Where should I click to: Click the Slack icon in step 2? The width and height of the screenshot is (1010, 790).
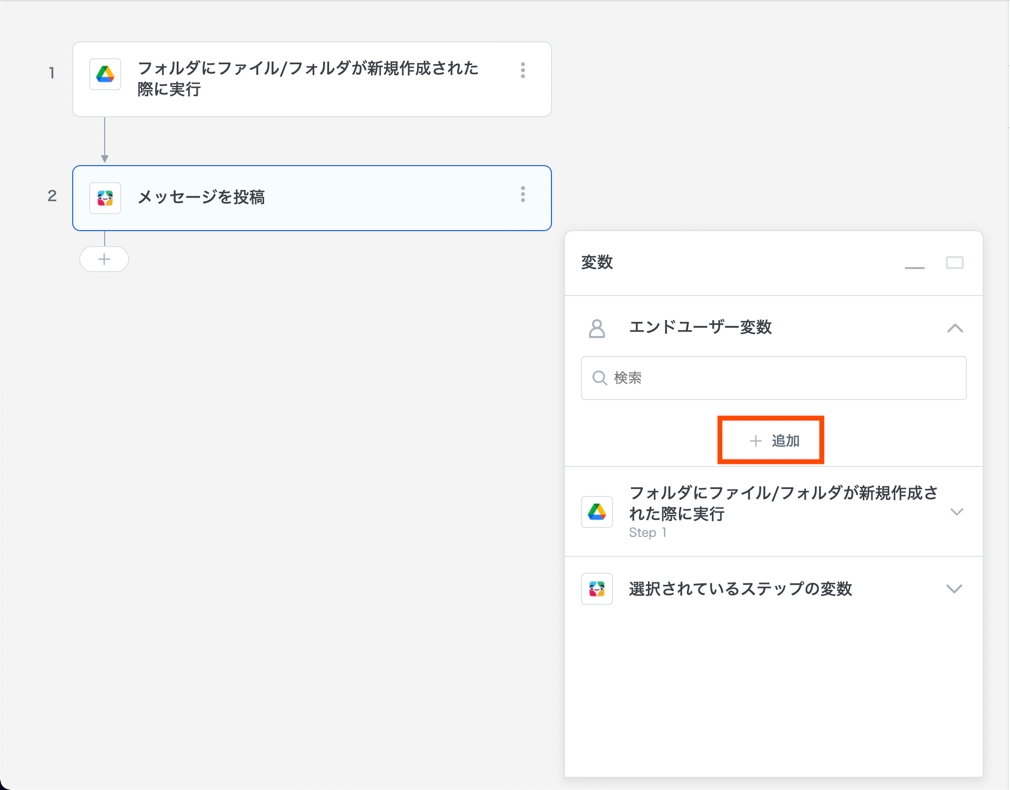[105, 198]
